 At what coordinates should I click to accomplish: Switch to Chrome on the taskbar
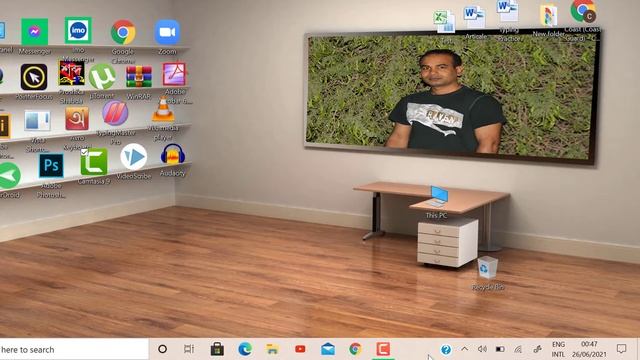click(x=356, y=349)
